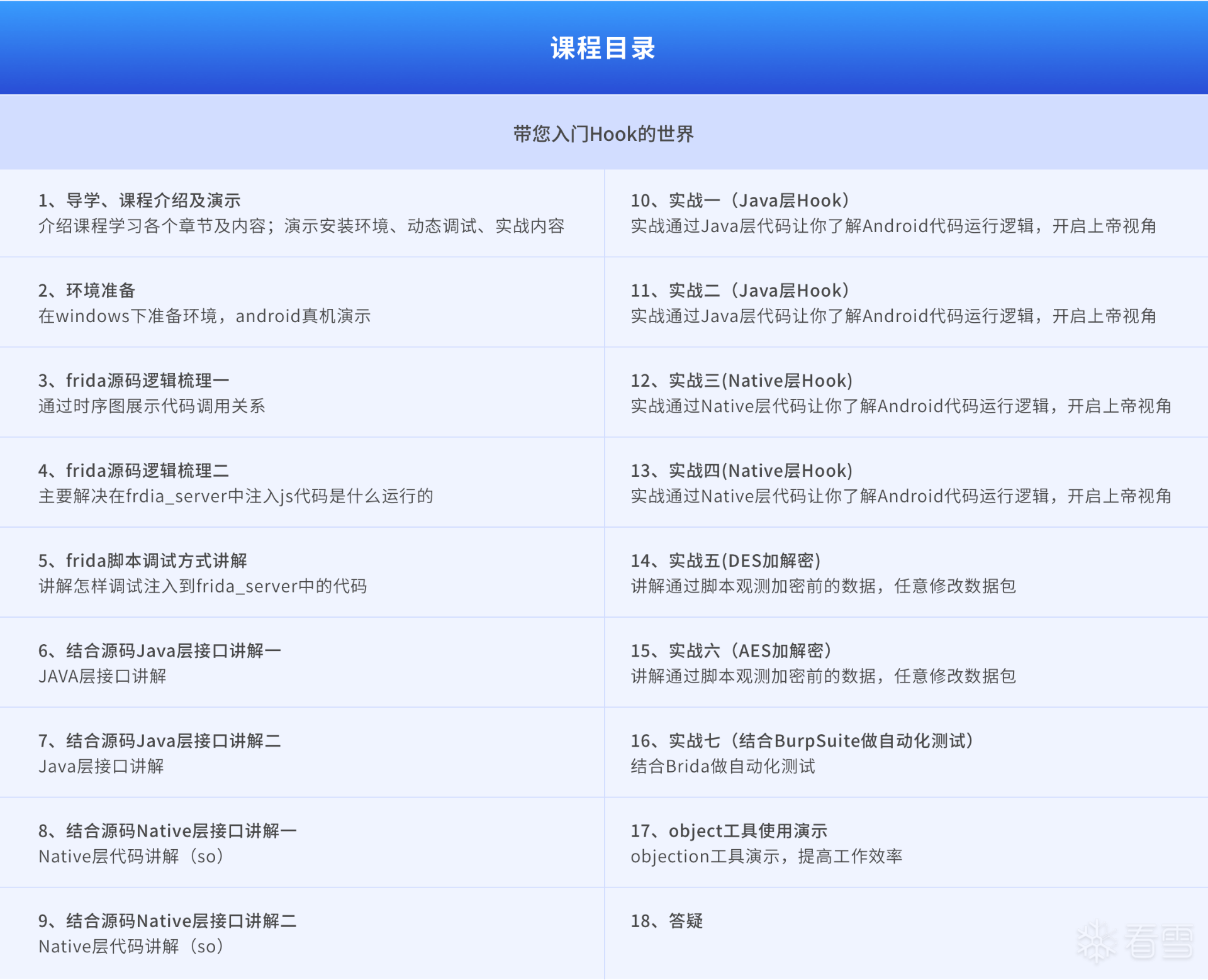The image size is (1208, 980).
Task: Select lesson 8、结合源码Native层接口讲解一
Action: click(167, 830)
